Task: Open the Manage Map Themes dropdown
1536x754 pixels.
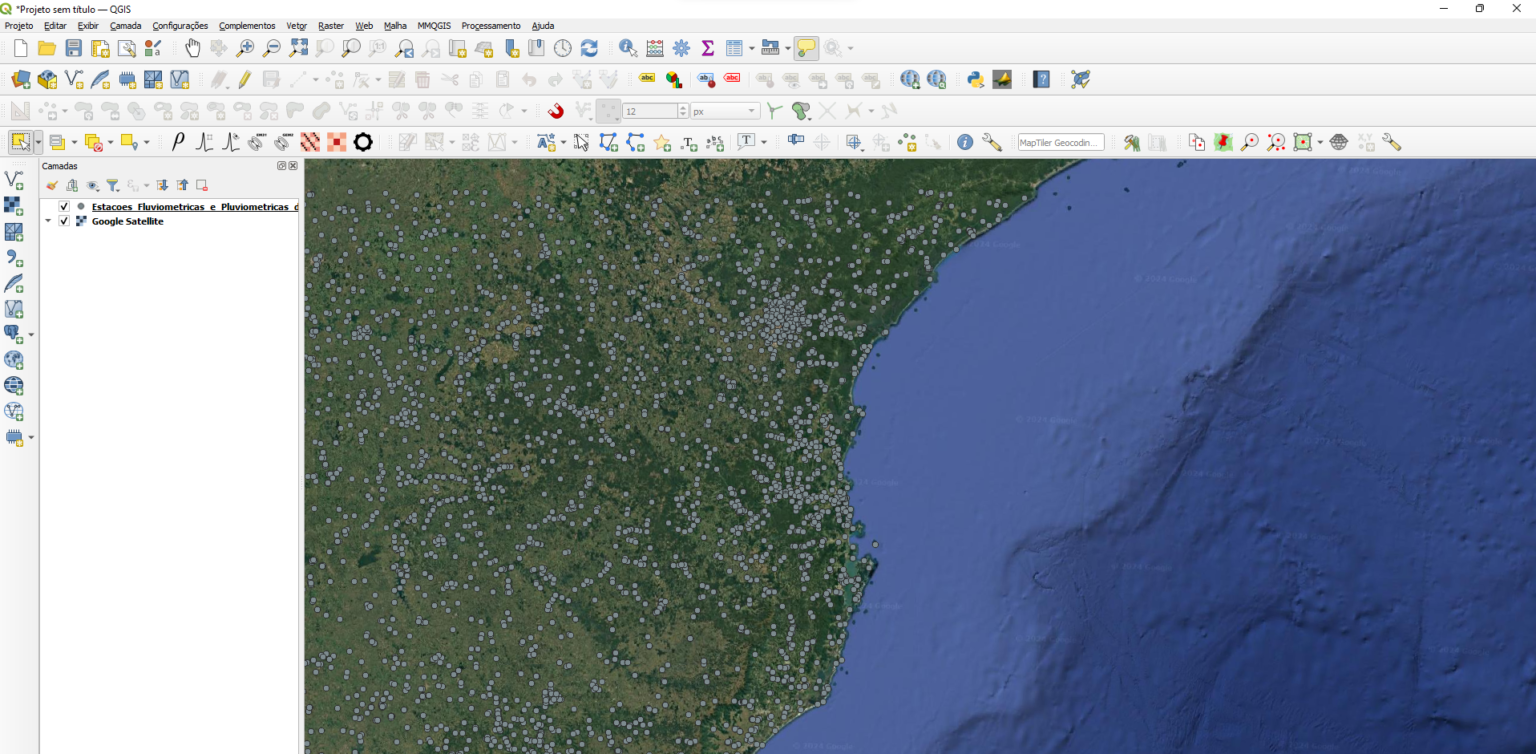Action: click(92, 185)
